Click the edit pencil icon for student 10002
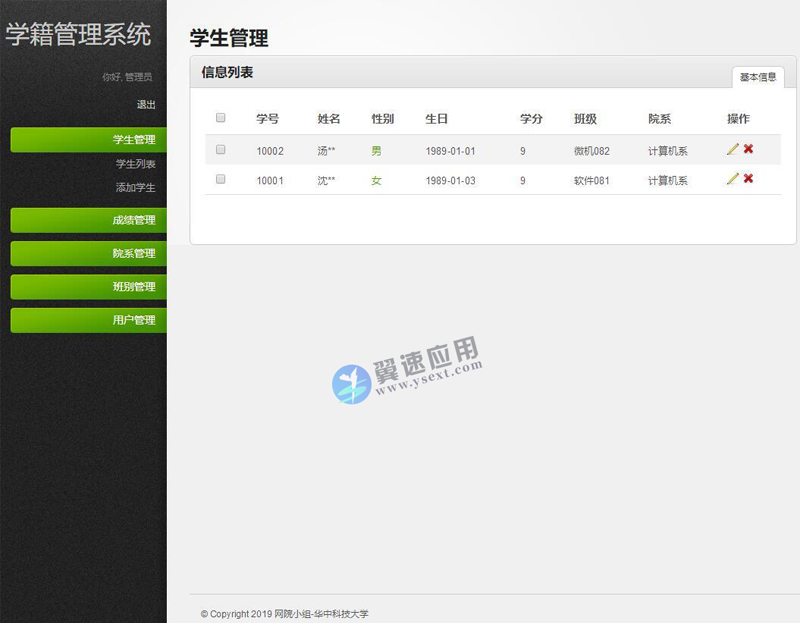 (x=733, y=149)
